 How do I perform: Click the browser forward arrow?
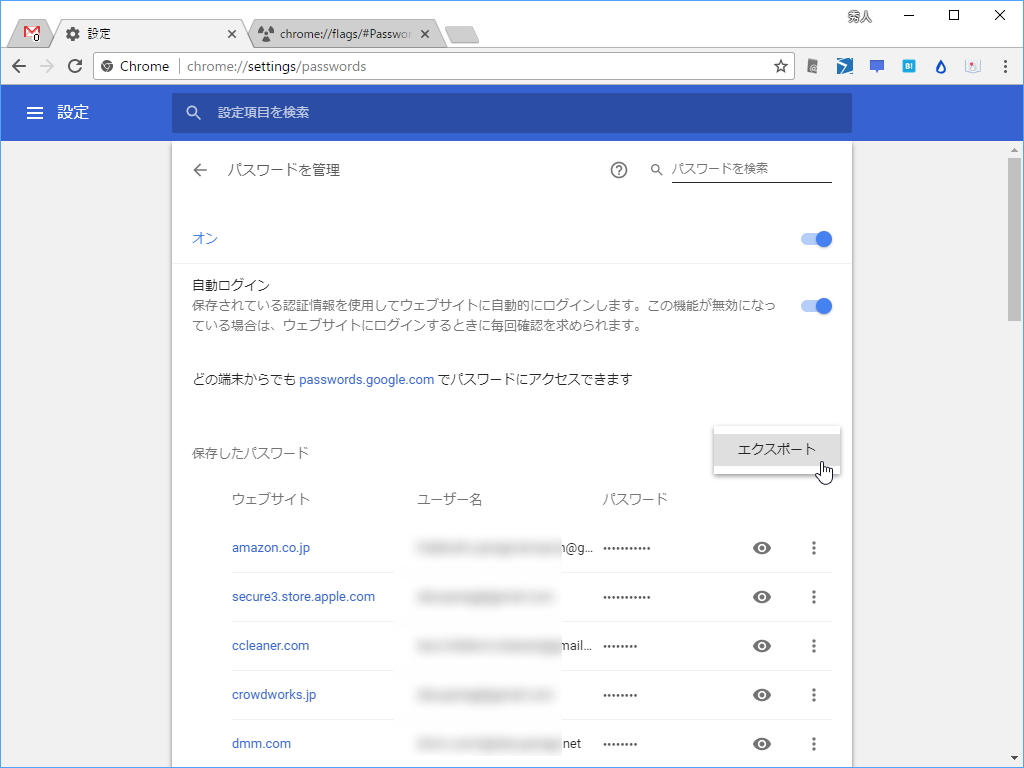tap(47, 66)
